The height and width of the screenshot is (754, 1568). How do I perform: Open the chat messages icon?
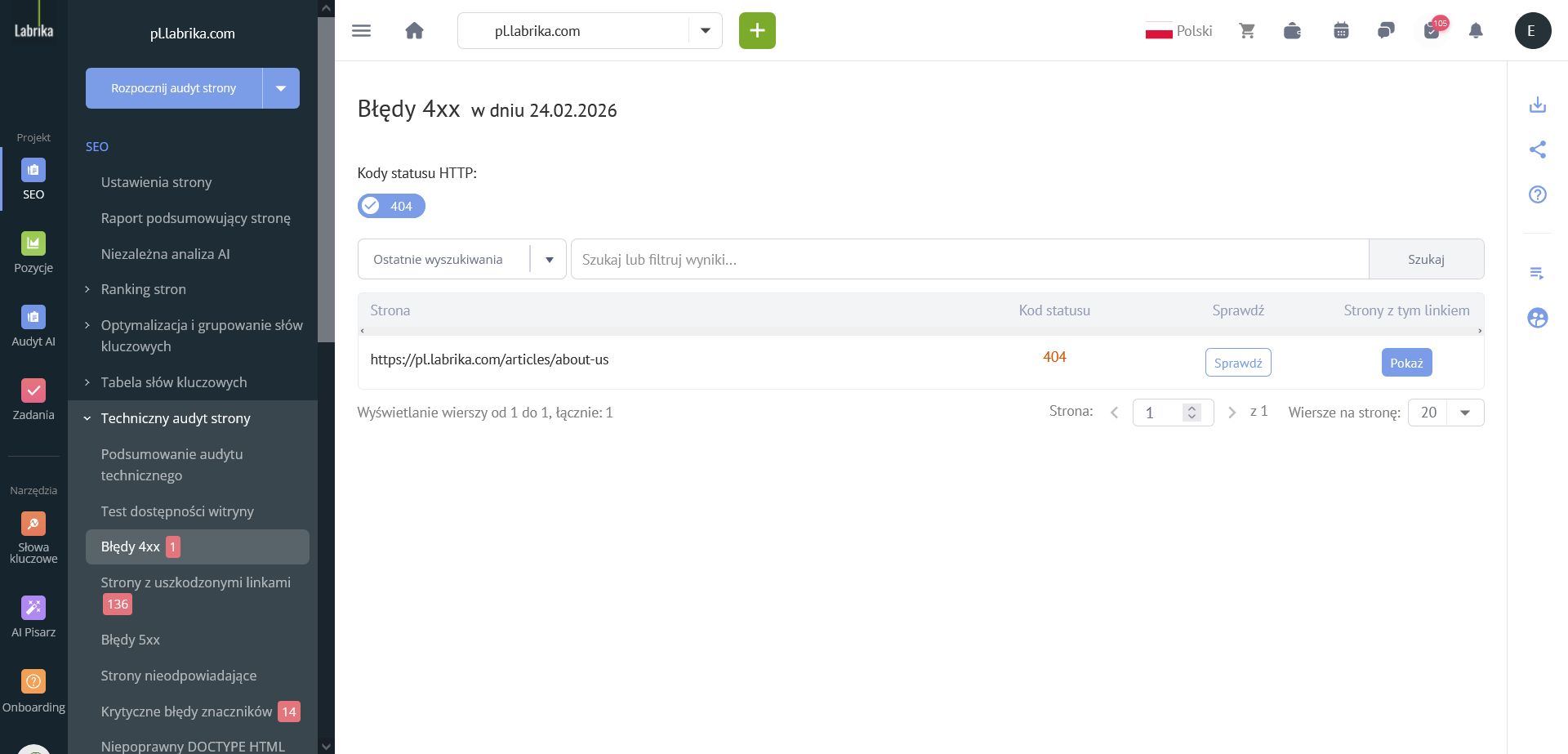(1386, 31)
